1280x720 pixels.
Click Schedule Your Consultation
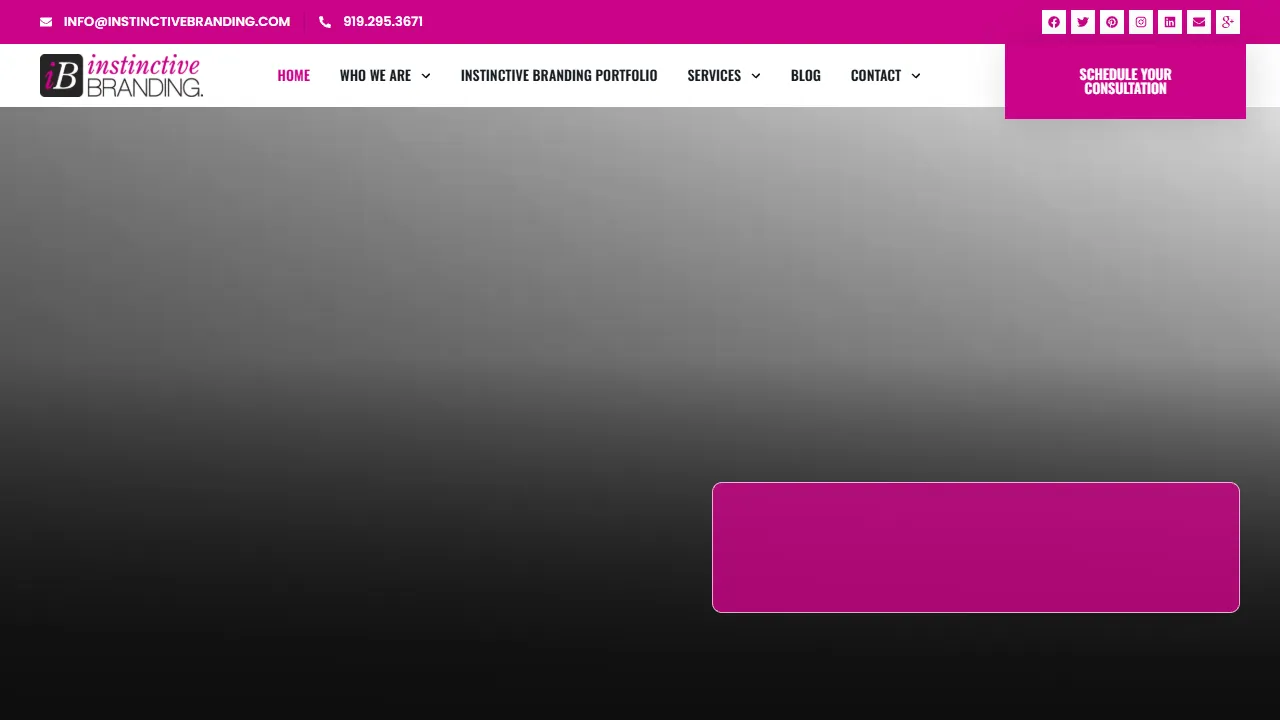[1124, 81]
